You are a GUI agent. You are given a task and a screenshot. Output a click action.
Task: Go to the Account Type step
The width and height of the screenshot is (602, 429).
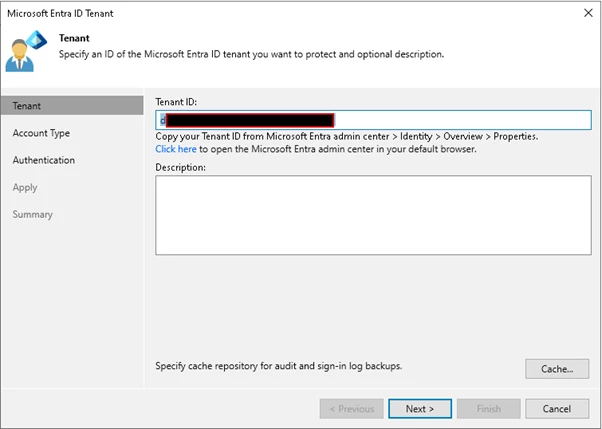(x=41, y=133)
